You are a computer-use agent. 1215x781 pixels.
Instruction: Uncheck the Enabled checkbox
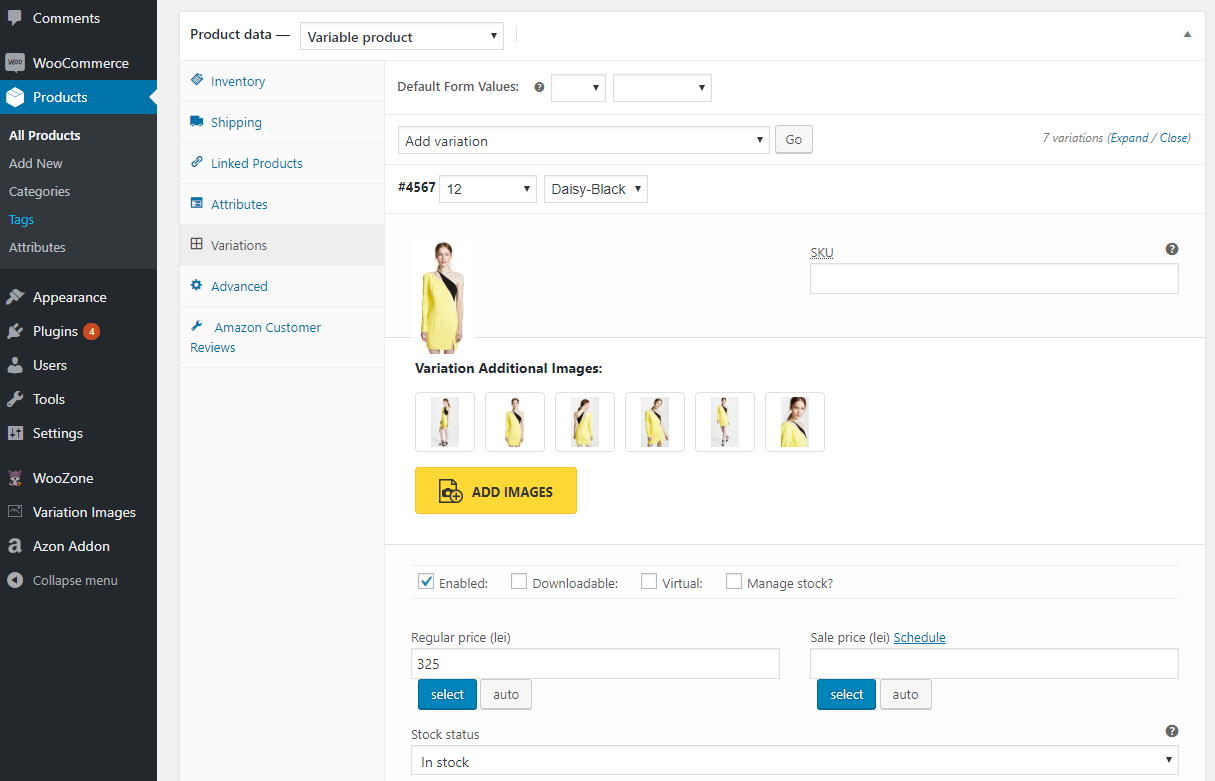[x=426, y=581]
